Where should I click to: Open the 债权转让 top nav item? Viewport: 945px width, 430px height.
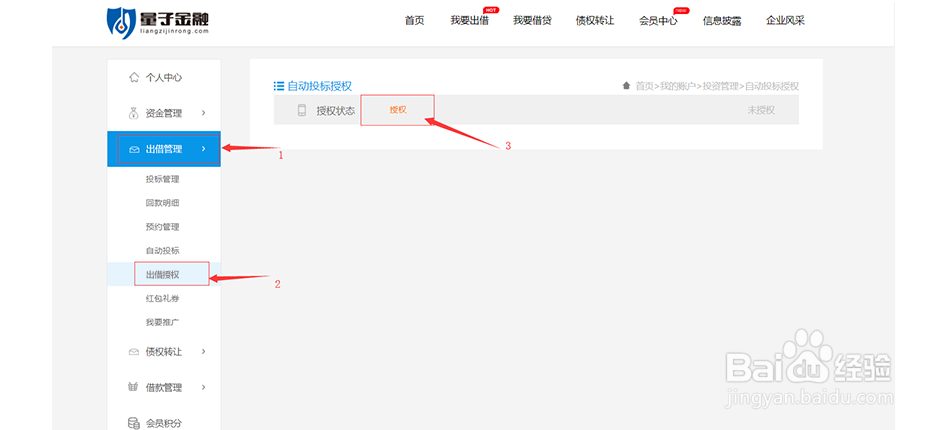tap(595, 21)
